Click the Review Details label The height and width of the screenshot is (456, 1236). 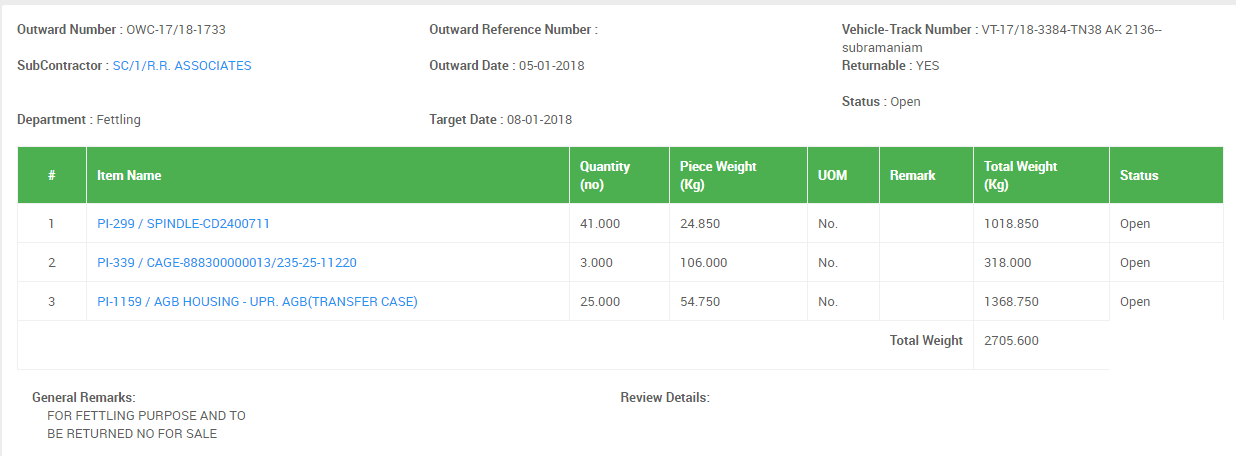pos(665,398)
